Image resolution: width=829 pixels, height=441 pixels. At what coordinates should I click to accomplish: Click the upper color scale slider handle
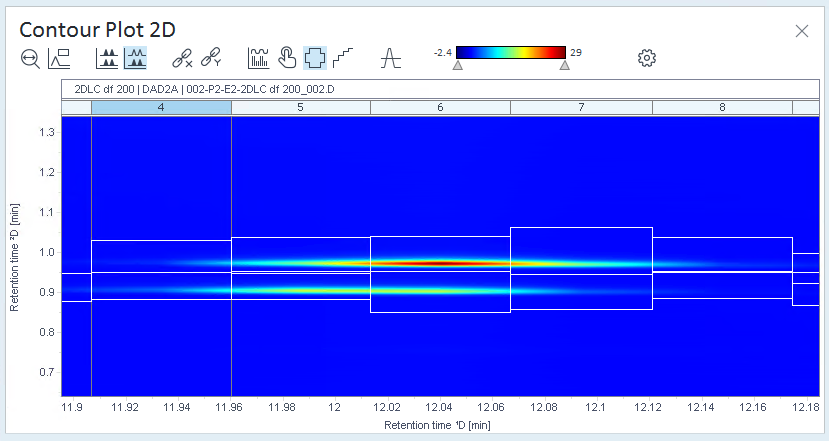tap(565, 65)
